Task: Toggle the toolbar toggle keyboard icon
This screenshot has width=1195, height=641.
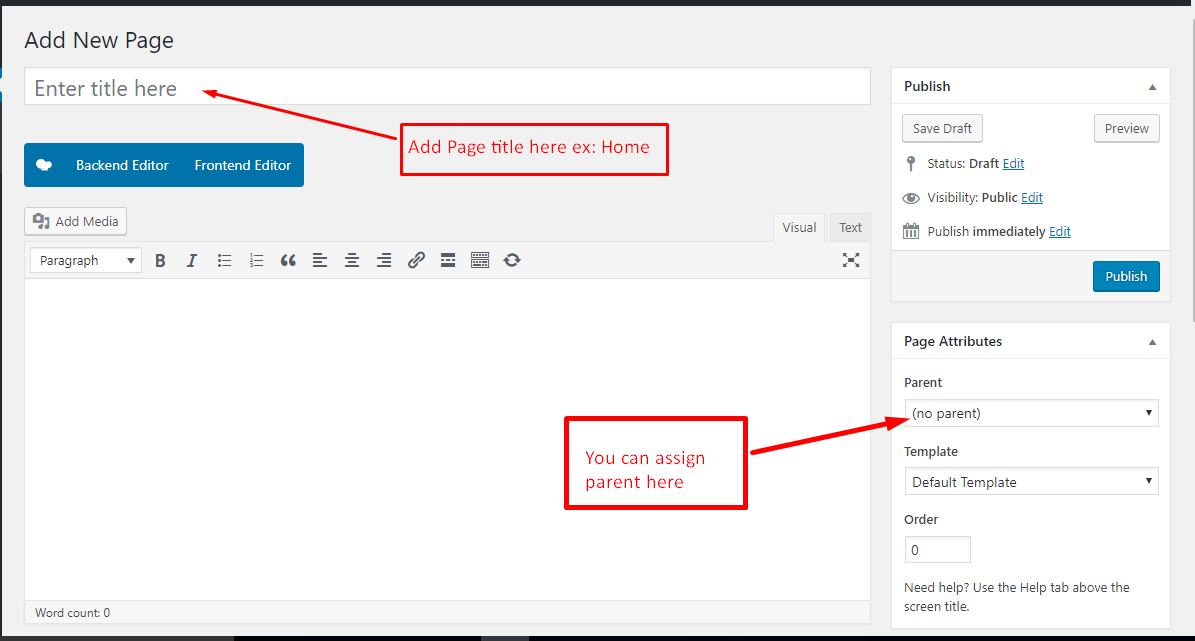Action: 480,260
